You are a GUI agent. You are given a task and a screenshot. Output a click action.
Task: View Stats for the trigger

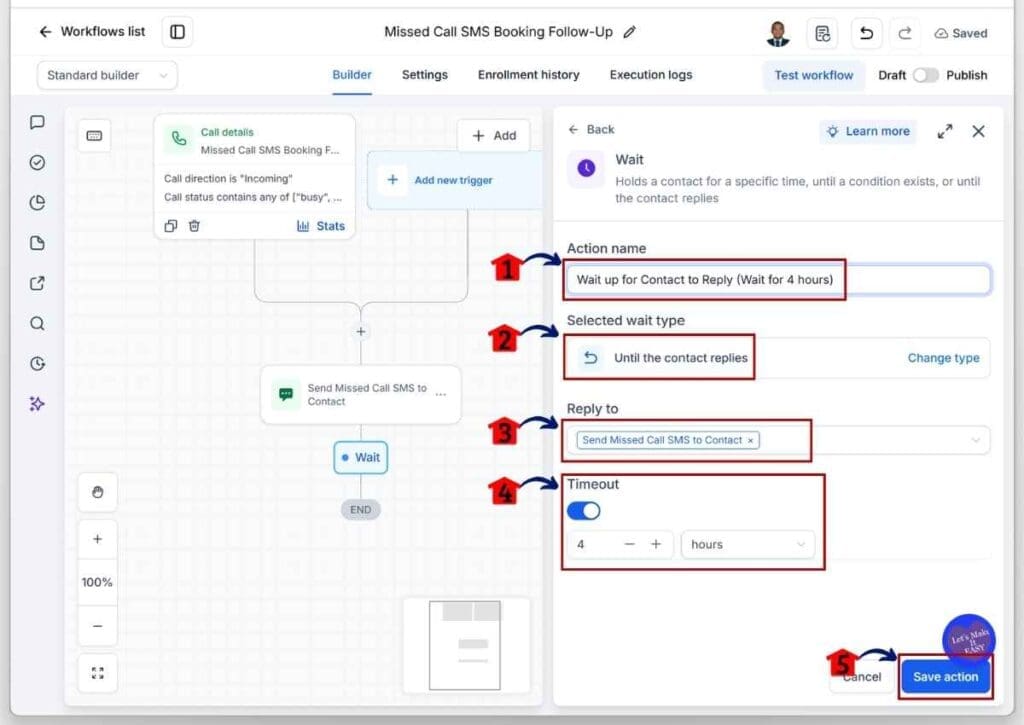(321, 226)
